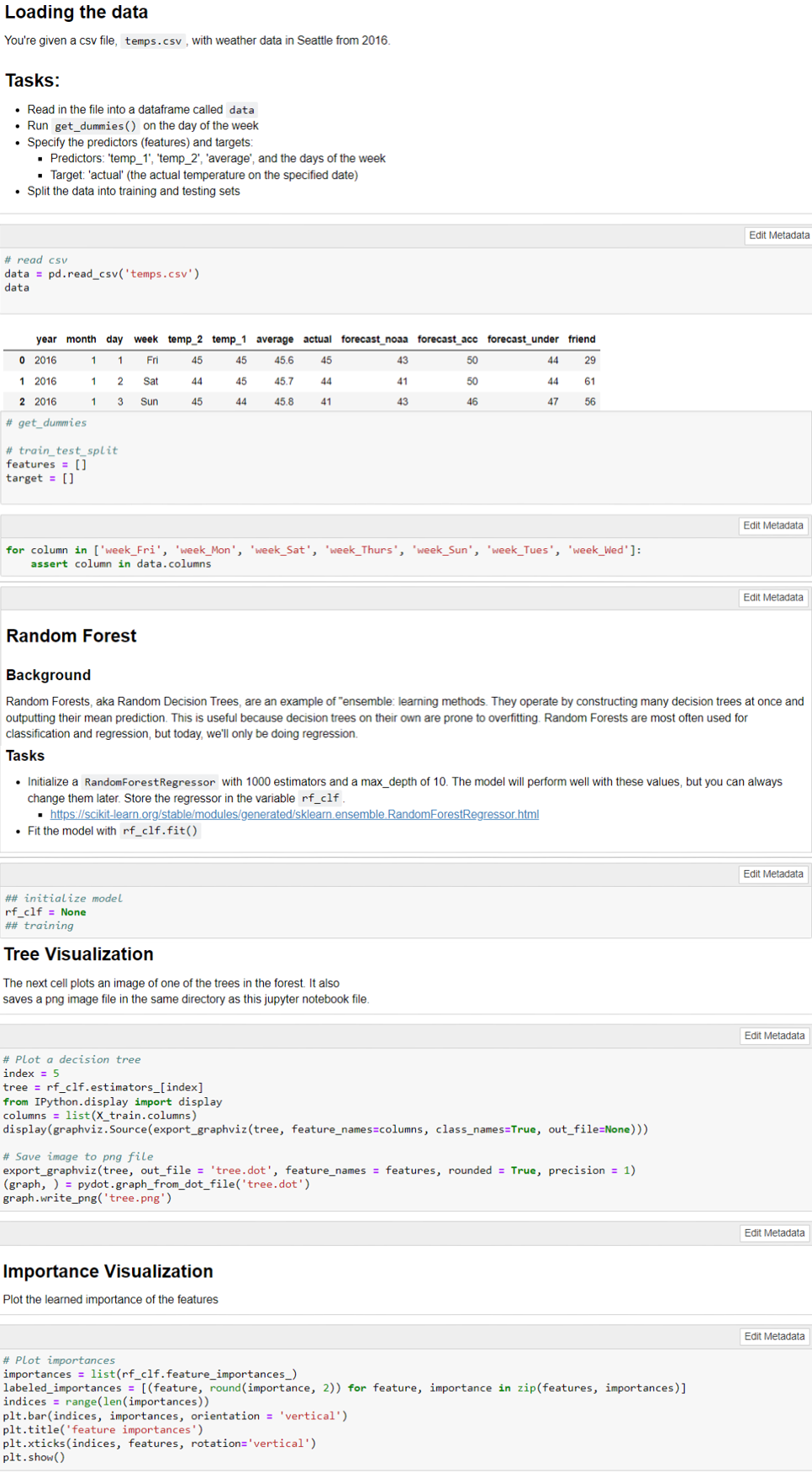The height and width of the screenshot is (1473, 812).
Task: Click the average value 45.6 in the table
Action: click(284, 361)
